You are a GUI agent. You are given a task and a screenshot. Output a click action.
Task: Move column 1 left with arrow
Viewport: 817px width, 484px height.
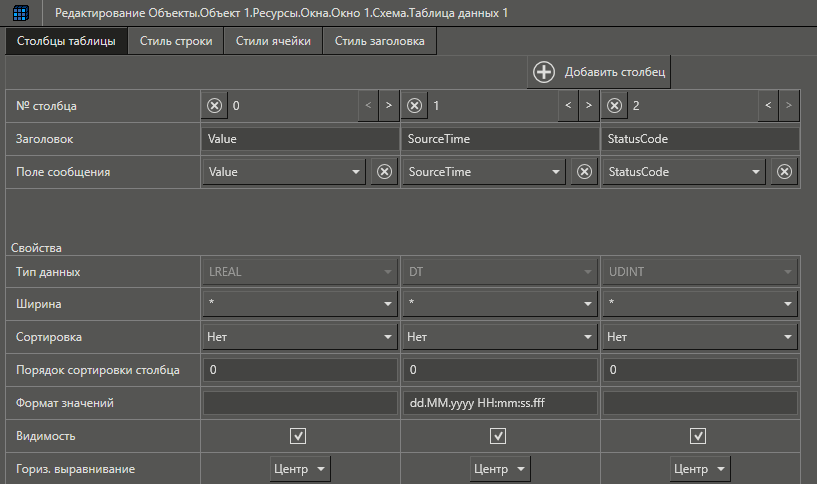pyautogui.click(x=567, y=105)
